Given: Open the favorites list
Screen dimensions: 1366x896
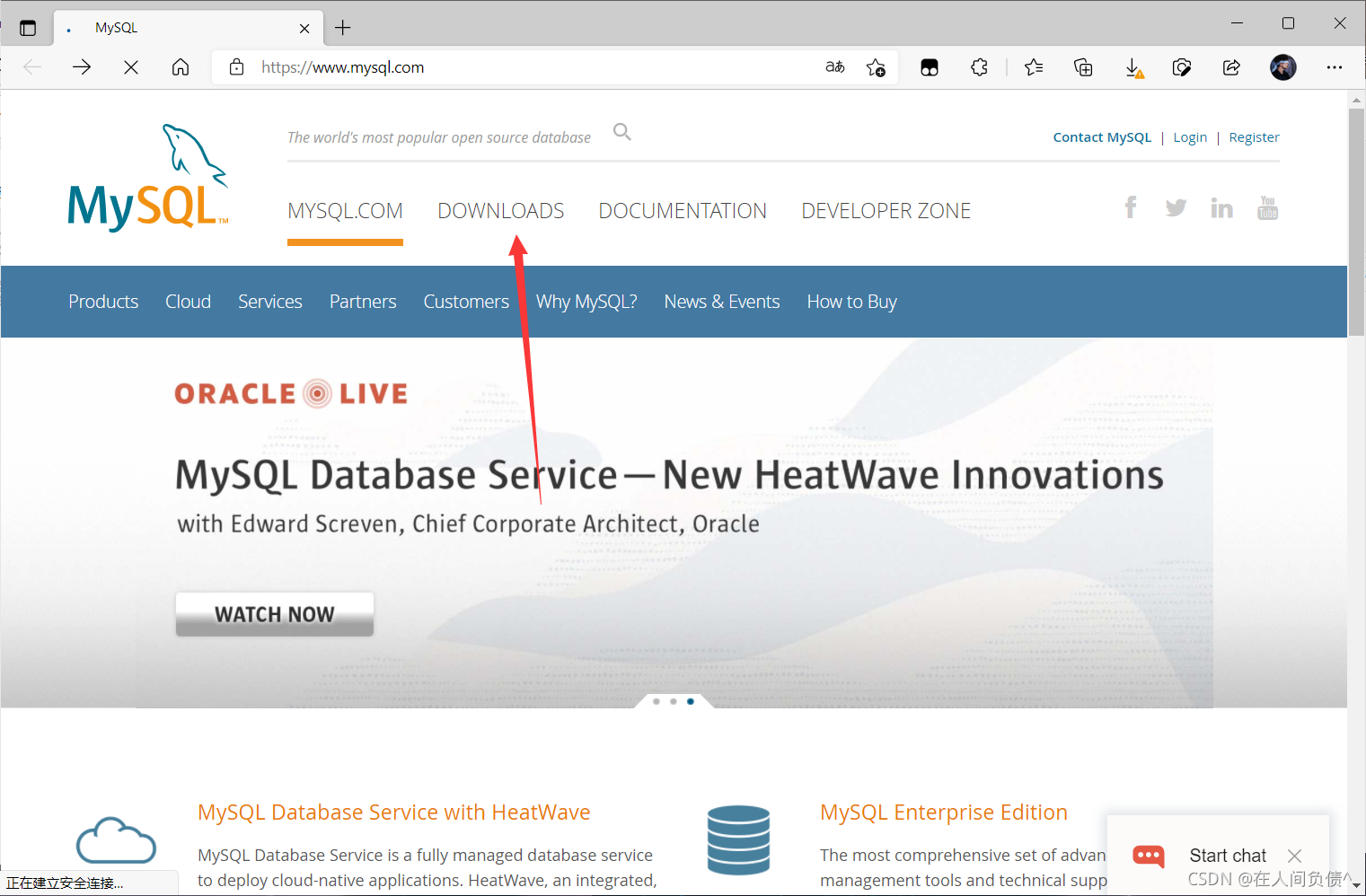Looking at the screenshot, I should (1034, 67).
